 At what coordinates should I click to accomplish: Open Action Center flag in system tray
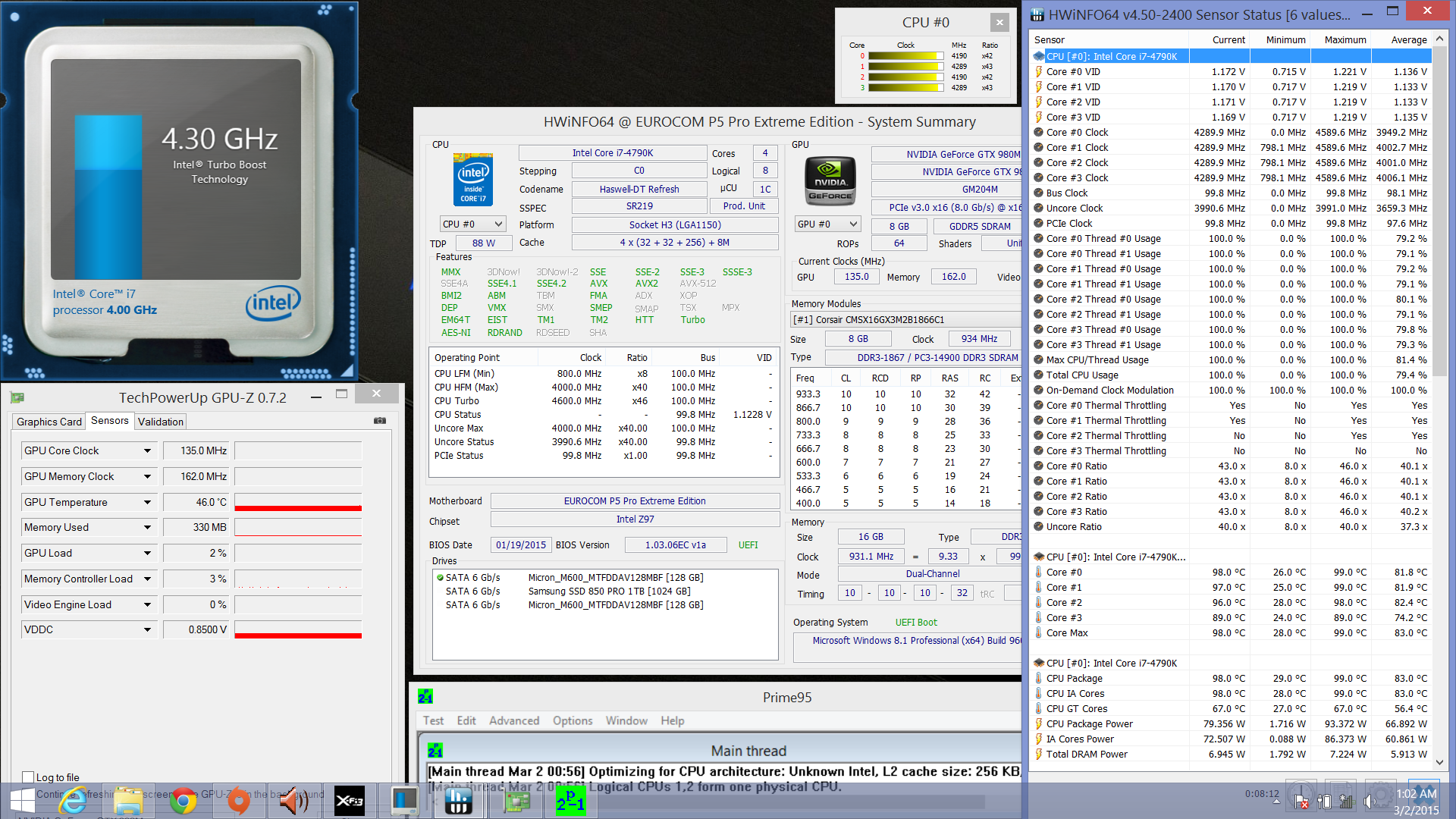pyautogui.click(x=1302, y=802)
